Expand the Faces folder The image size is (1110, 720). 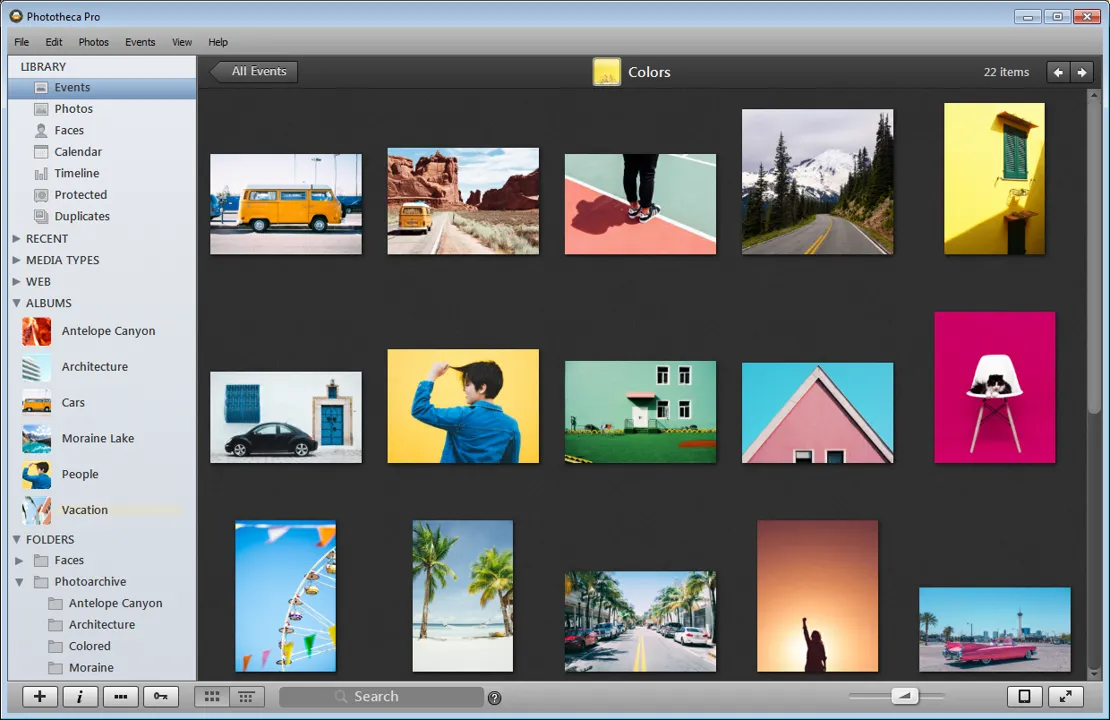[x=19, y=561]
